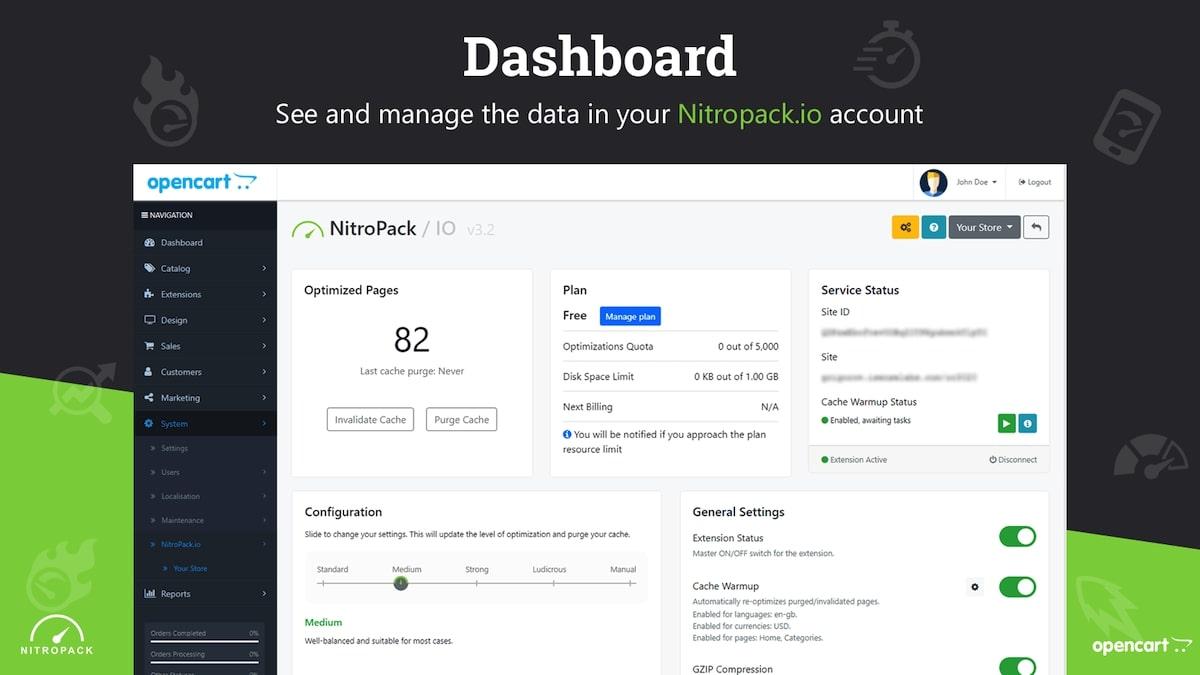
Task: Expand the Extensions menu chevron
Action: coord(264,294)
